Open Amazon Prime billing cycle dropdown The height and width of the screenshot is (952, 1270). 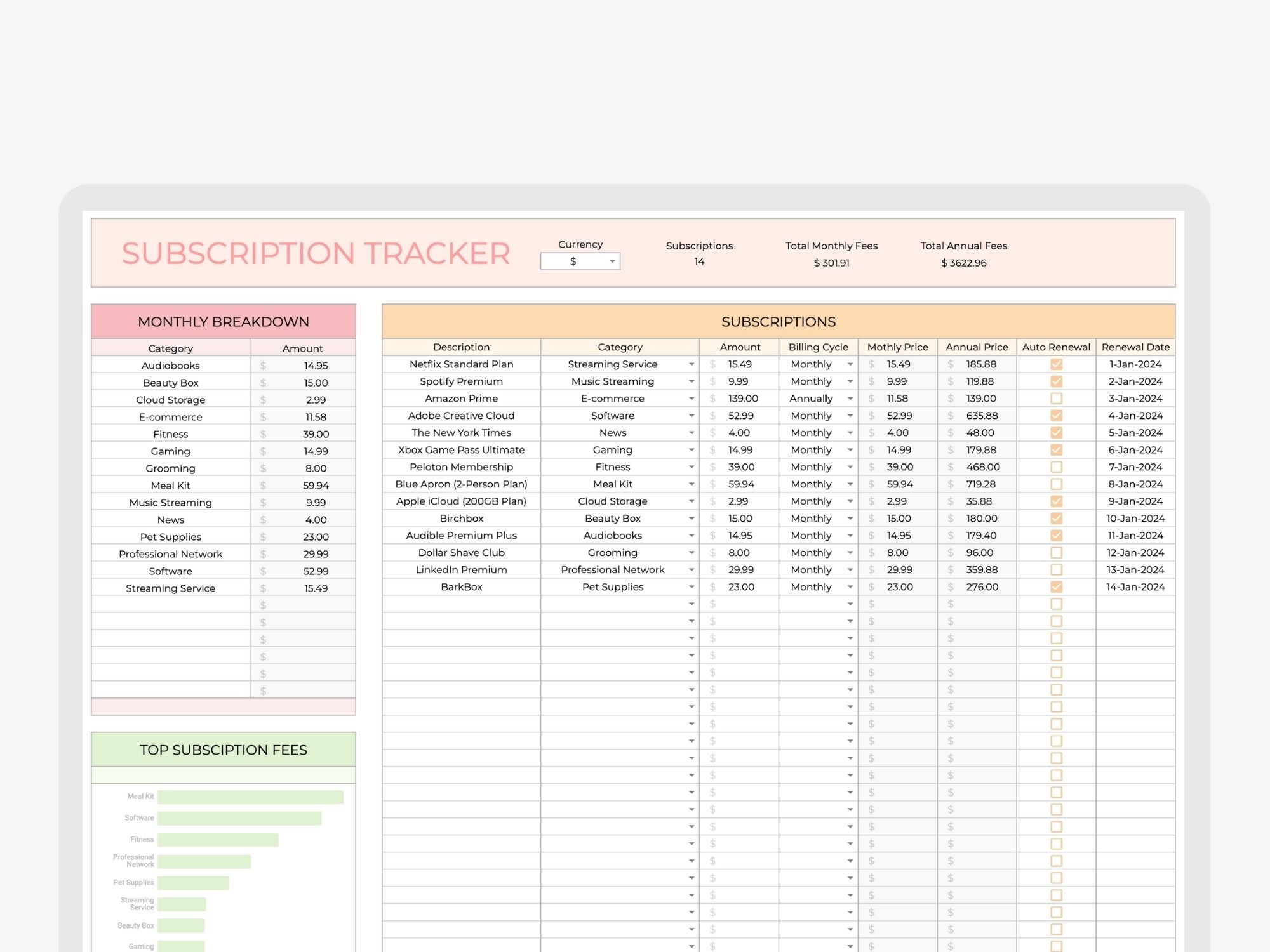[850, 399]
